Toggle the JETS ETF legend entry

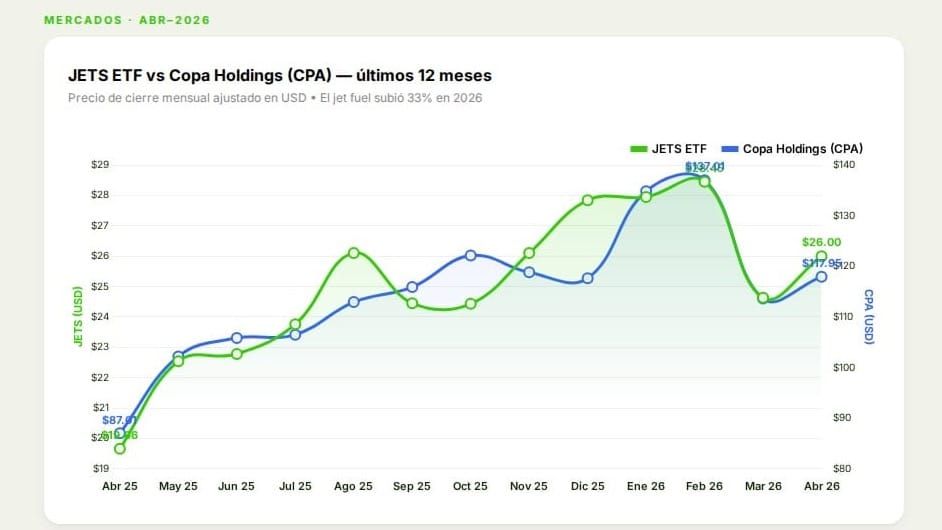pyautogui.click(x=669, y=149)
